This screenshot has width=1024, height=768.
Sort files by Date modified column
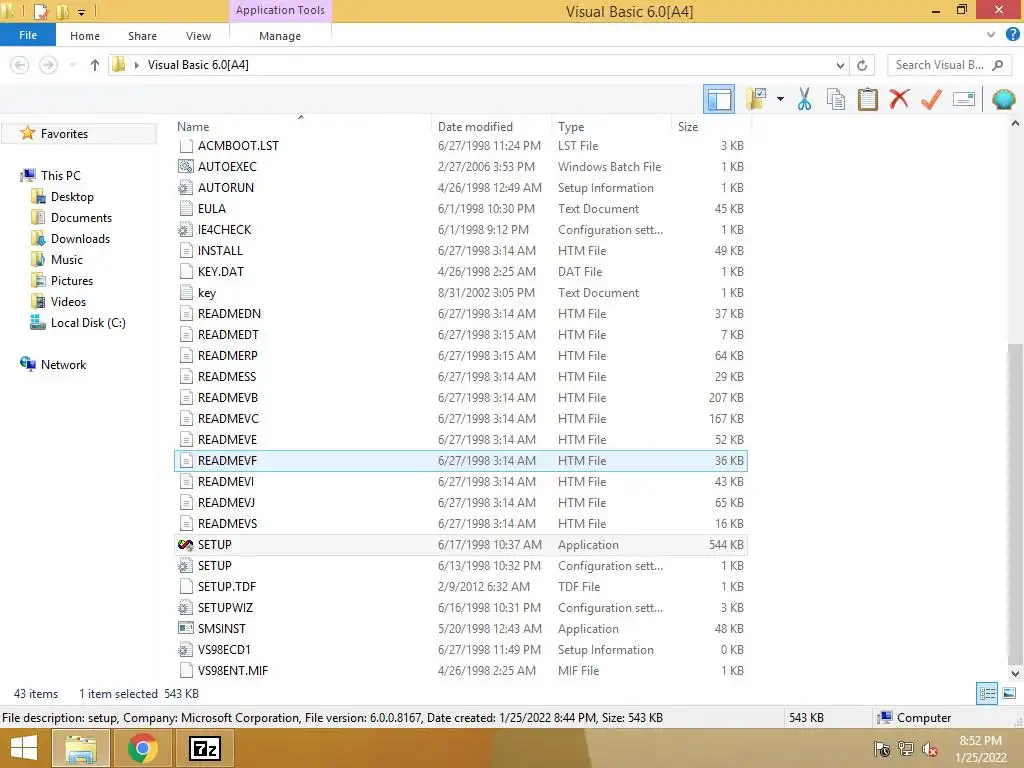point(475,127)
